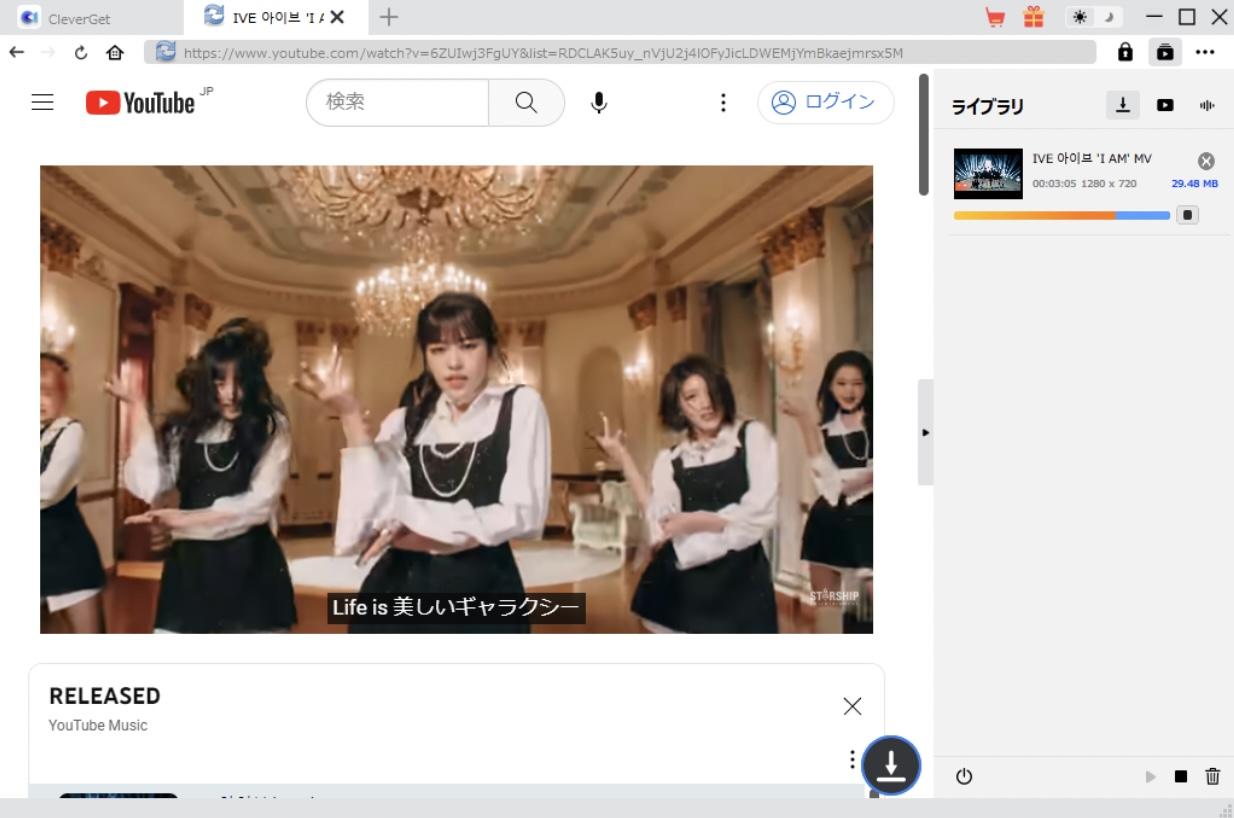Click the download progress bar

1061,215
